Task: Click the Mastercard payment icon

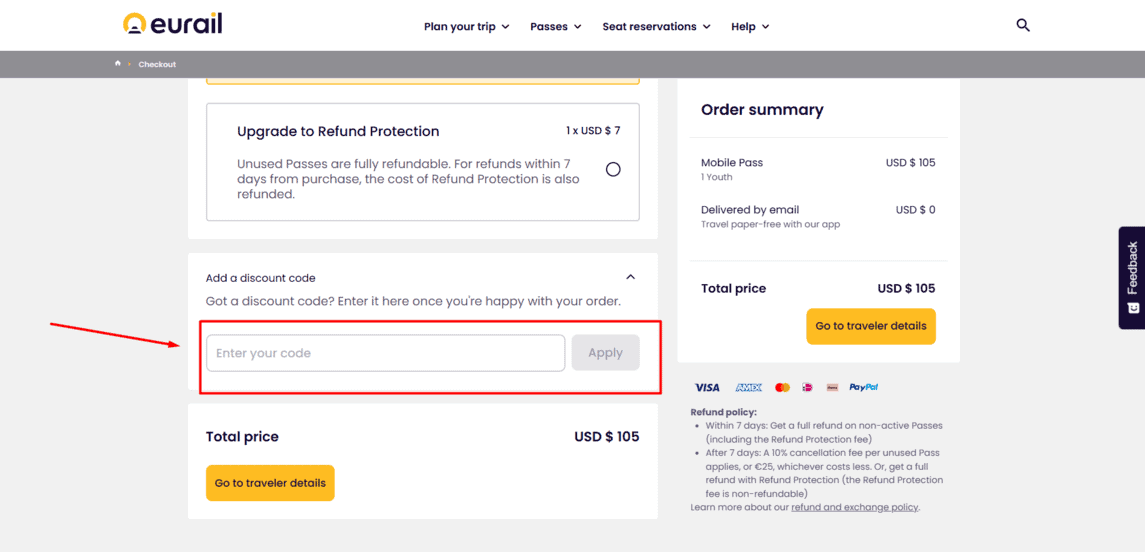Action: (x=782, y=387)
